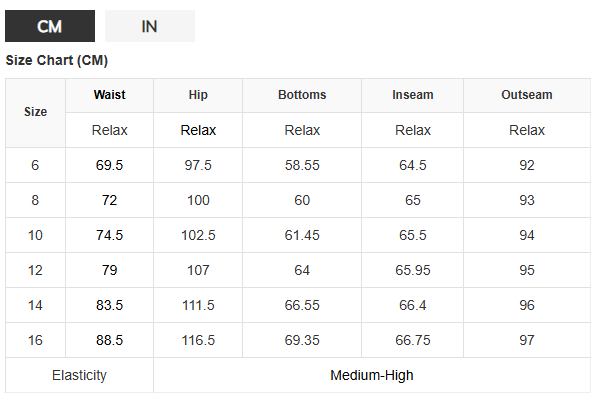Click the size 6 row label
The image size is (601, 409).
[35, 165]
